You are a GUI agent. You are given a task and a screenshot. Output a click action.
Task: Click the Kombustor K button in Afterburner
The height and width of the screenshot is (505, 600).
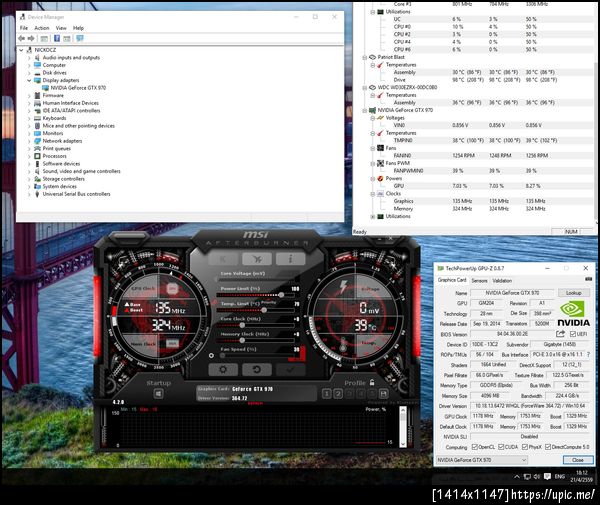tap(223, 259)
